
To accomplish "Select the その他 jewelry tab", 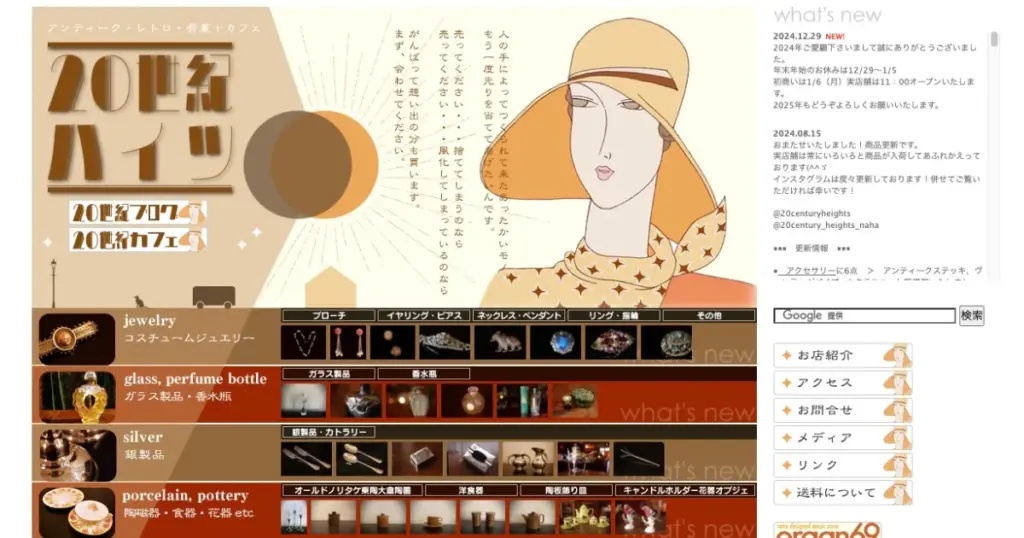I will (x=709, y=315).
